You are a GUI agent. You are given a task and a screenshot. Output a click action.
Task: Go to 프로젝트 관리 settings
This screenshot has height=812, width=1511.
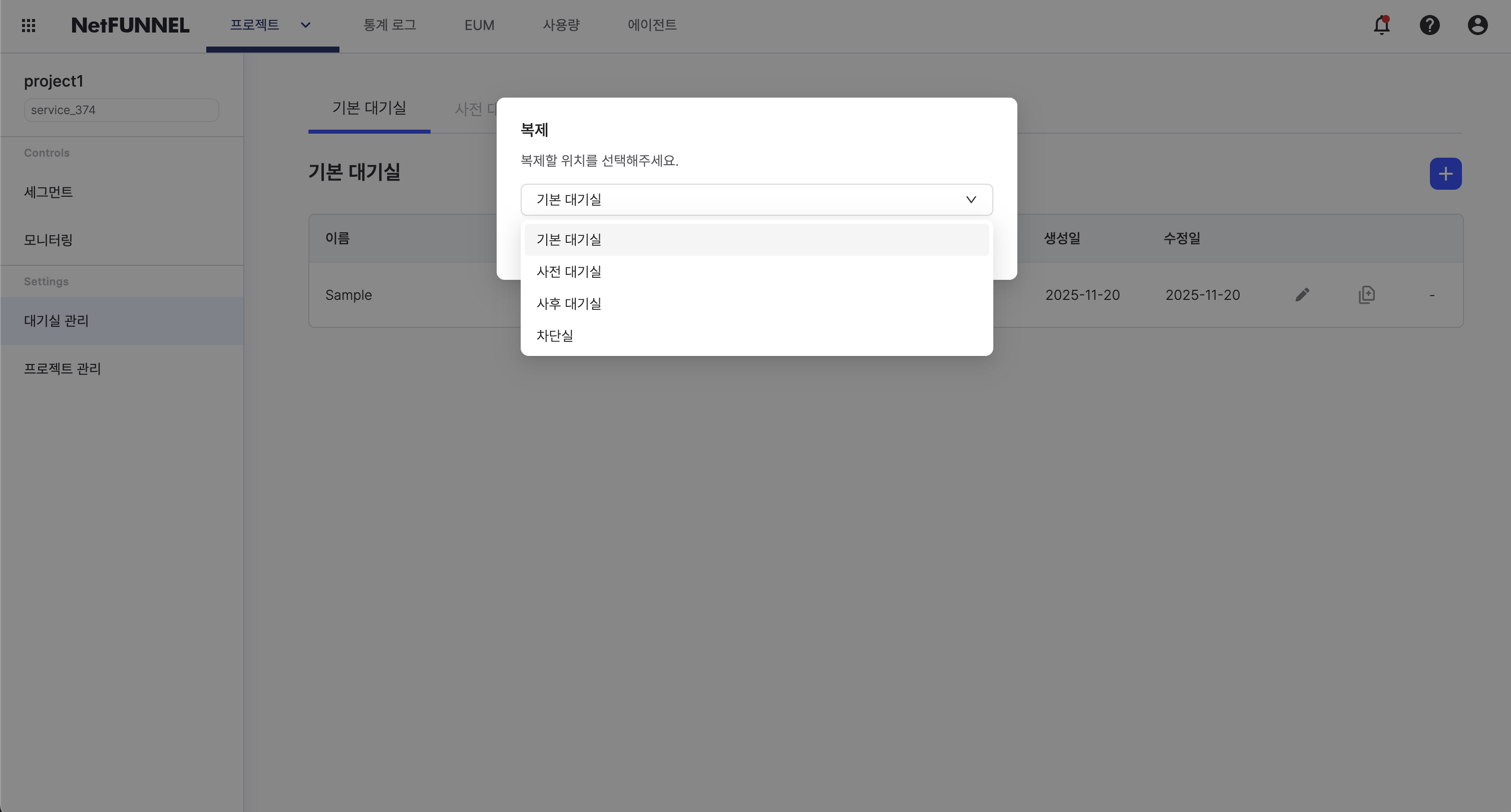pos(62,368)
